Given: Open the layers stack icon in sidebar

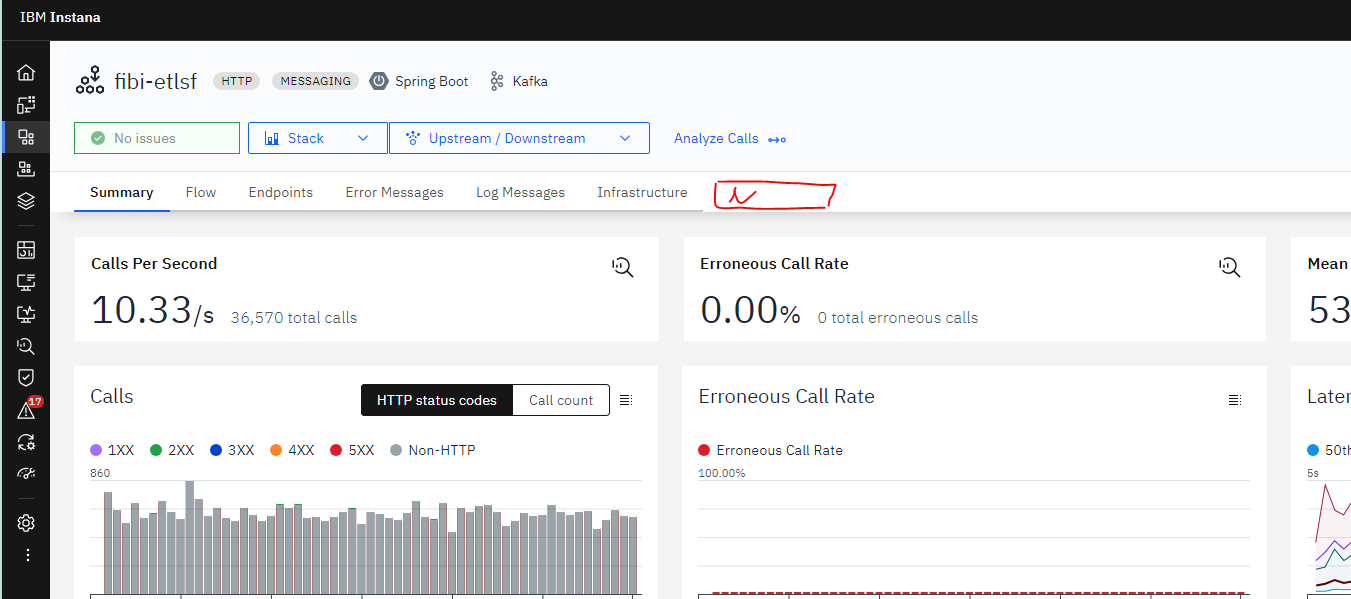Looking at the screenshot, I should [x=26, y=201].
